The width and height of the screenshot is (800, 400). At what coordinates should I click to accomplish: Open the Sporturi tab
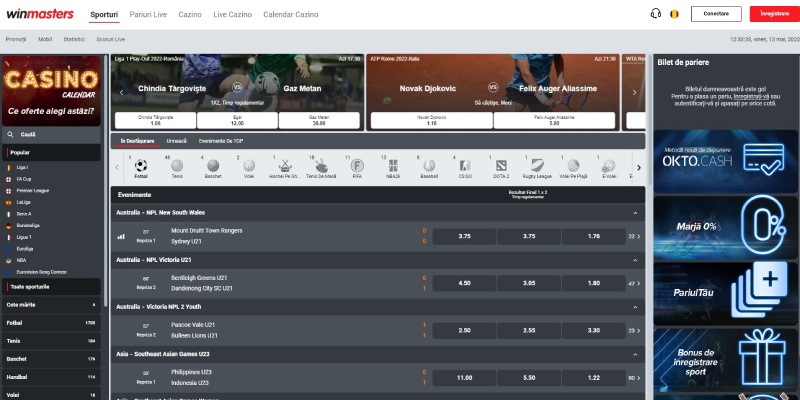(x=104, y=14)
